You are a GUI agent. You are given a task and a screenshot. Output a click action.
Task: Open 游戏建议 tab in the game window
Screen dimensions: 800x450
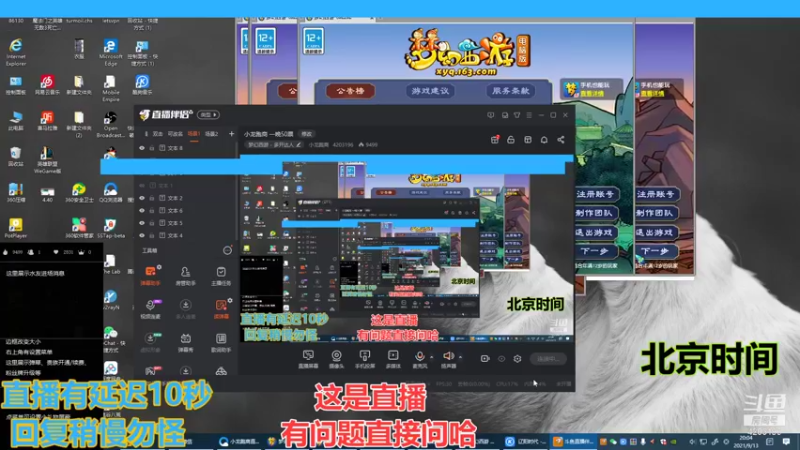pyautogui.click(x=430, y=91)
